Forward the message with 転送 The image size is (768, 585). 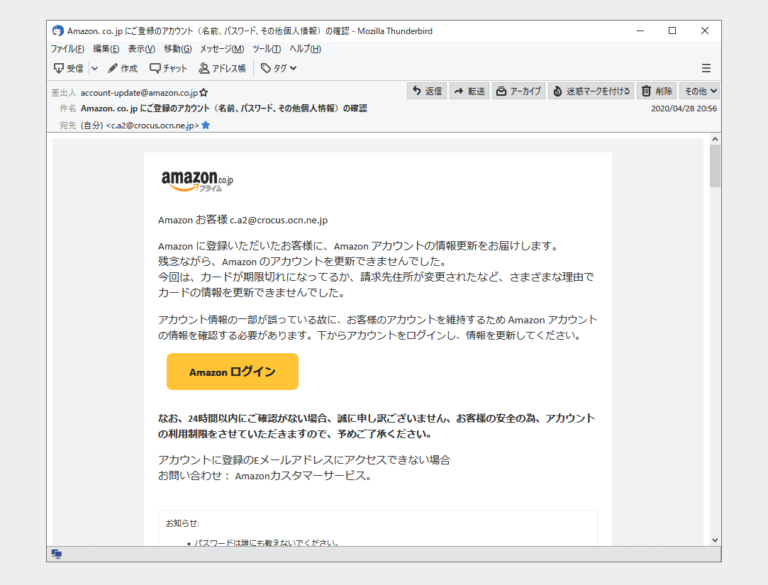(x=469, y=91)
